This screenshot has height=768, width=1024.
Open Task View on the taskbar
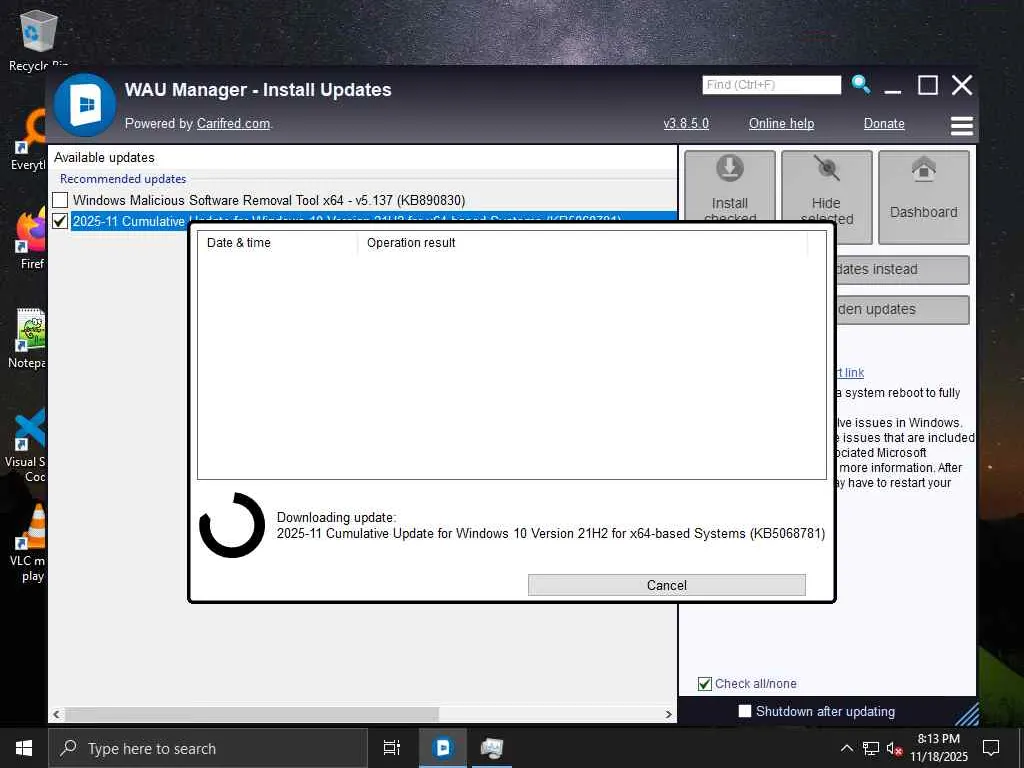click(392, 748)
